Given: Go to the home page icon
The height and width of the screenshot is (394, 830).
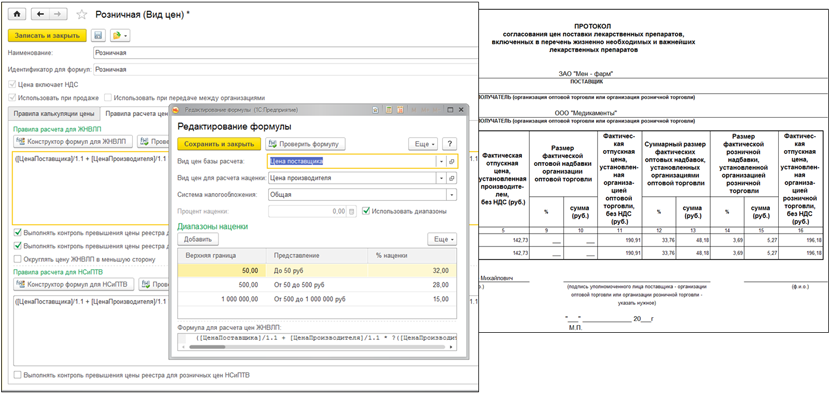Looking at the screenshot, I should pos(18,15).
